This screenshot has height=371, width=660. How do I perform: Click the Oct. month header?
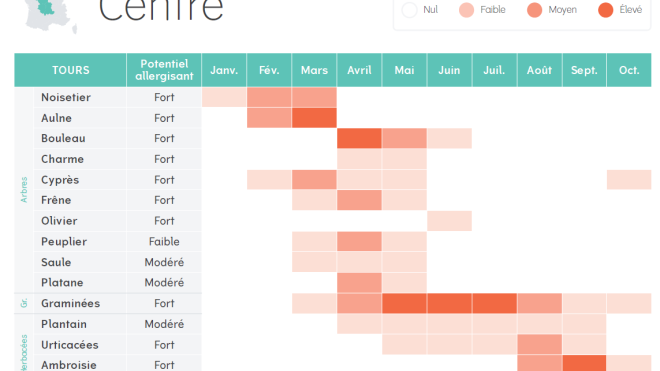tap(629, 70)
